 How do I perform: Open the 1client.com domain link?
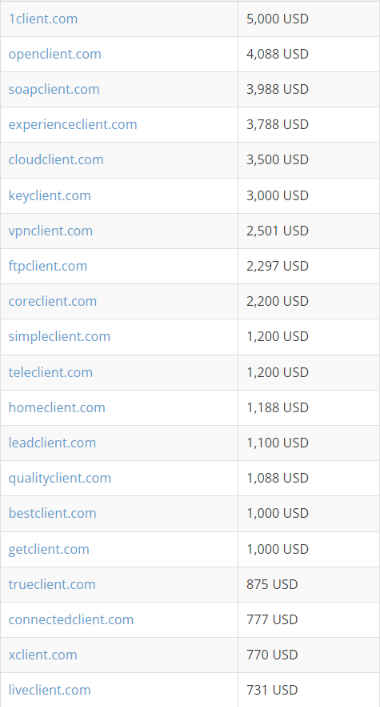click(x=43, y=19)
